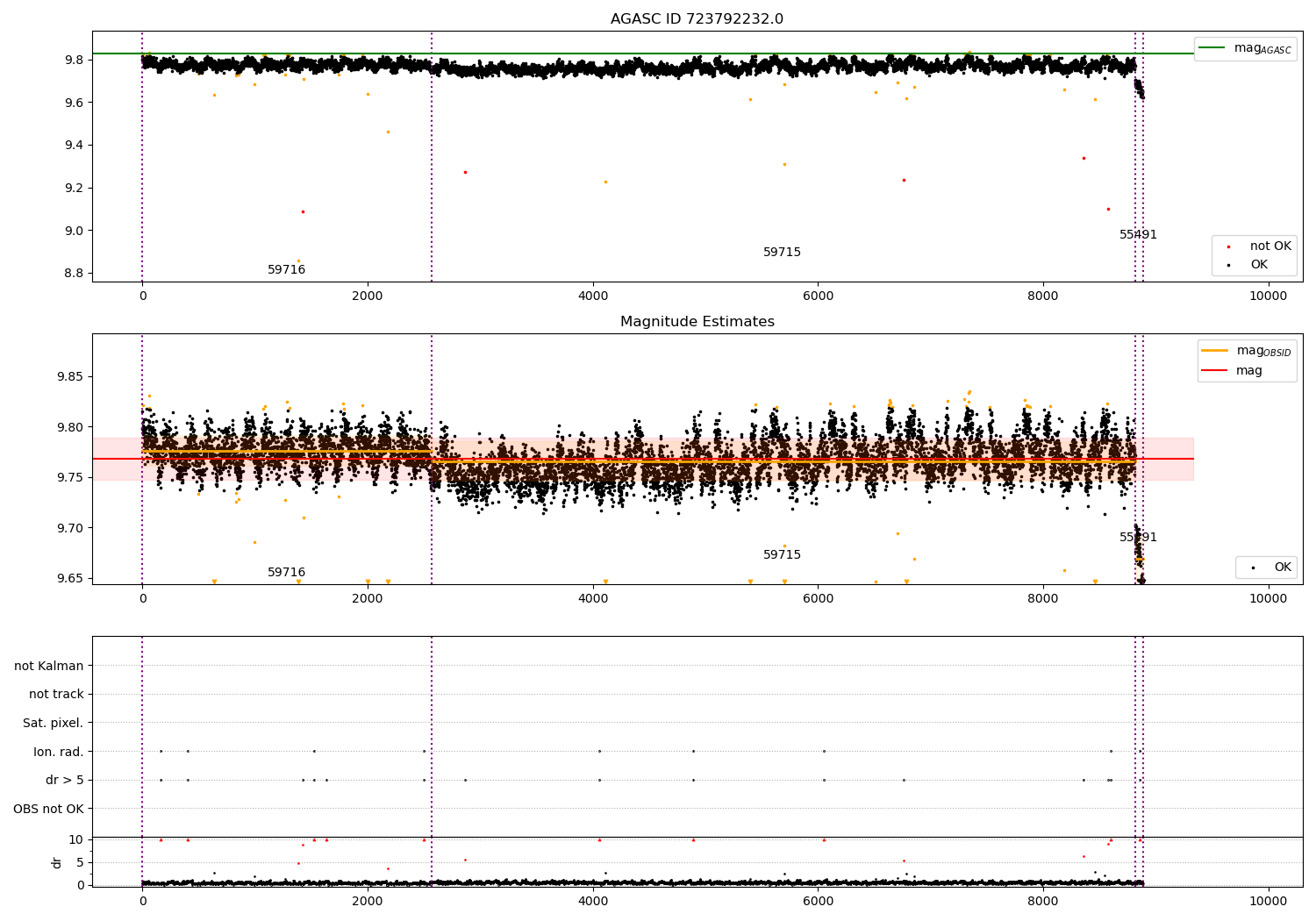Click the 9.0 y-axis tick in the top plot
This screenshot has width=1316, height=921.
75,232
